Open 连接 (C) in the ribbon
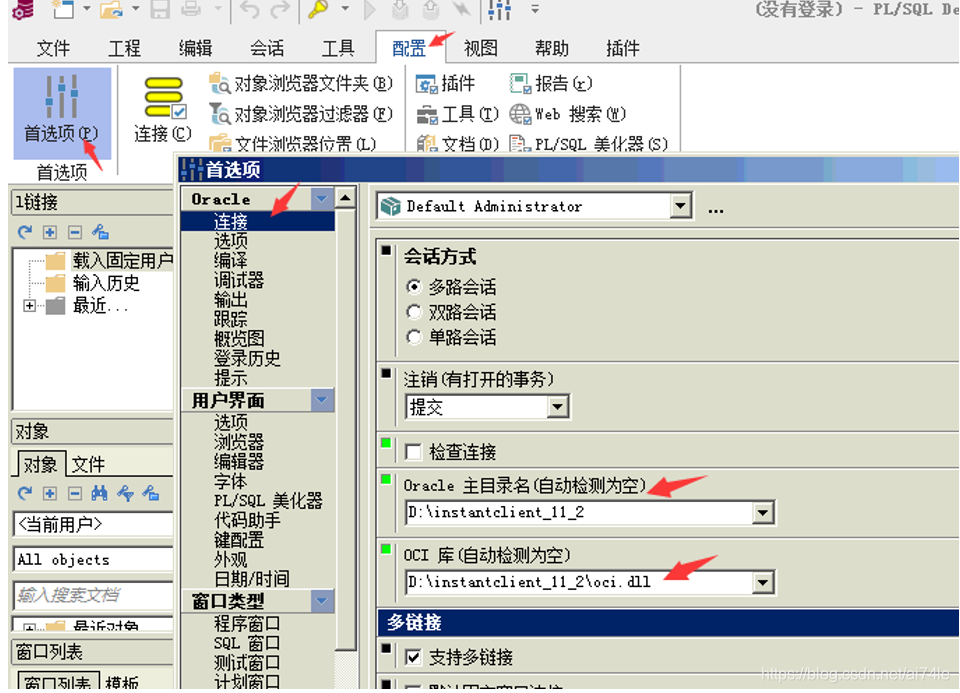The height and width of the screenshot is (693, 960). coord(163,110)
